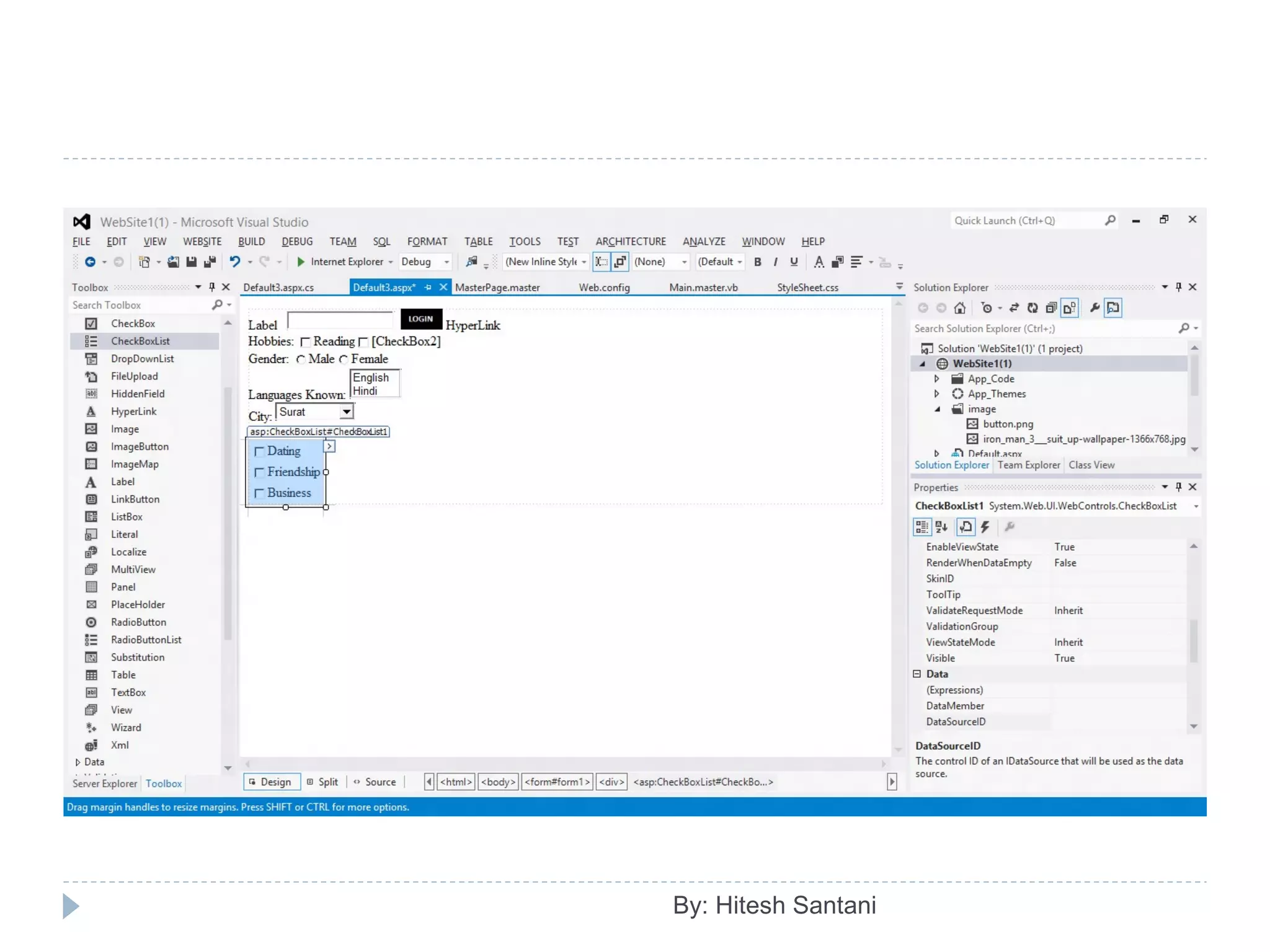This screenshot has height=952, width=1270.
Task: Click the Events lightning bolt icon in Properties
Action: point(985,527)
